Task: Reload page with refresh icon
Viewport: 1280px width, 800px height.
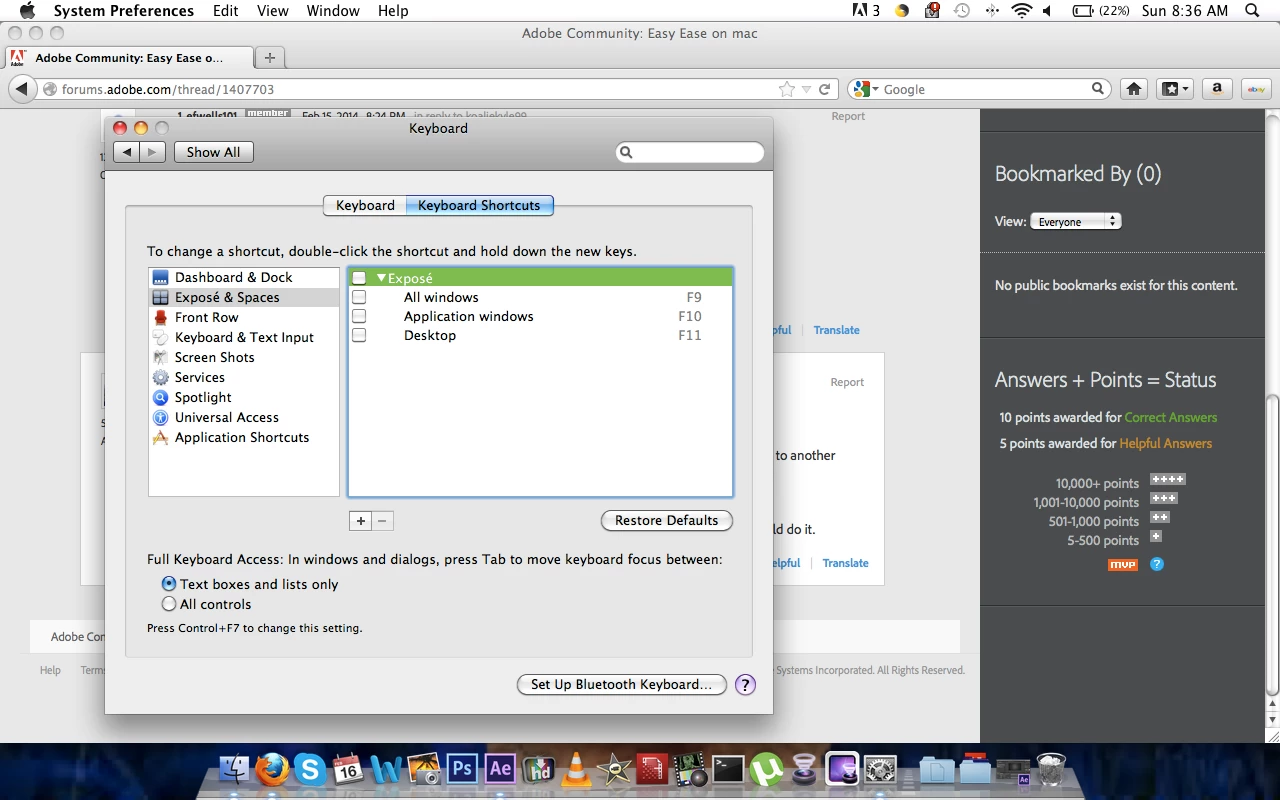Action: (x=825, y=89)
